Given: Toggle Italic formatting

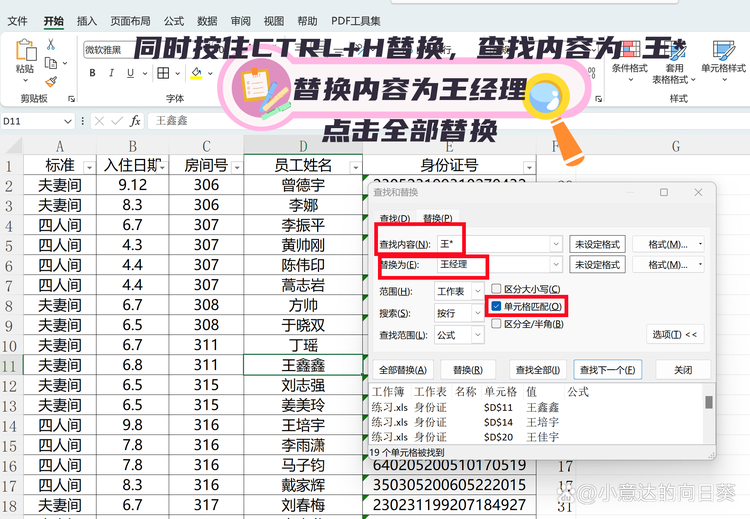Looking at the screenshot, I should [x=111, y=73].
